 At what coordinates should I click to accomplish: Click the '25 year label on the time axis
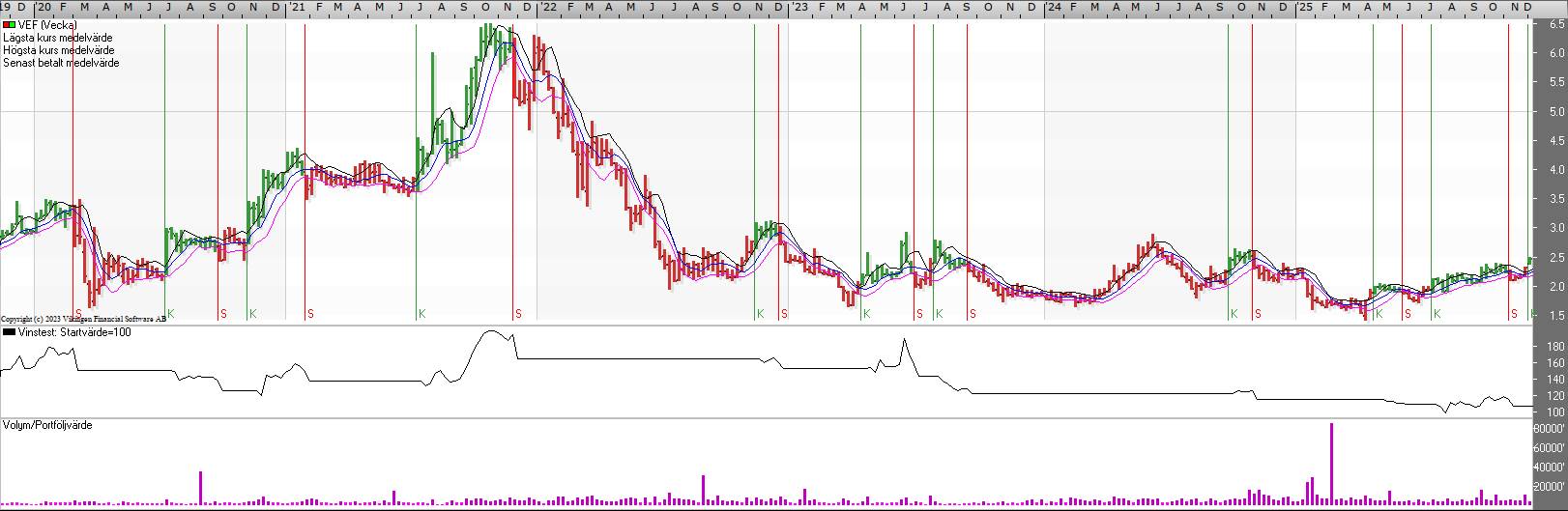(1306, 7)
